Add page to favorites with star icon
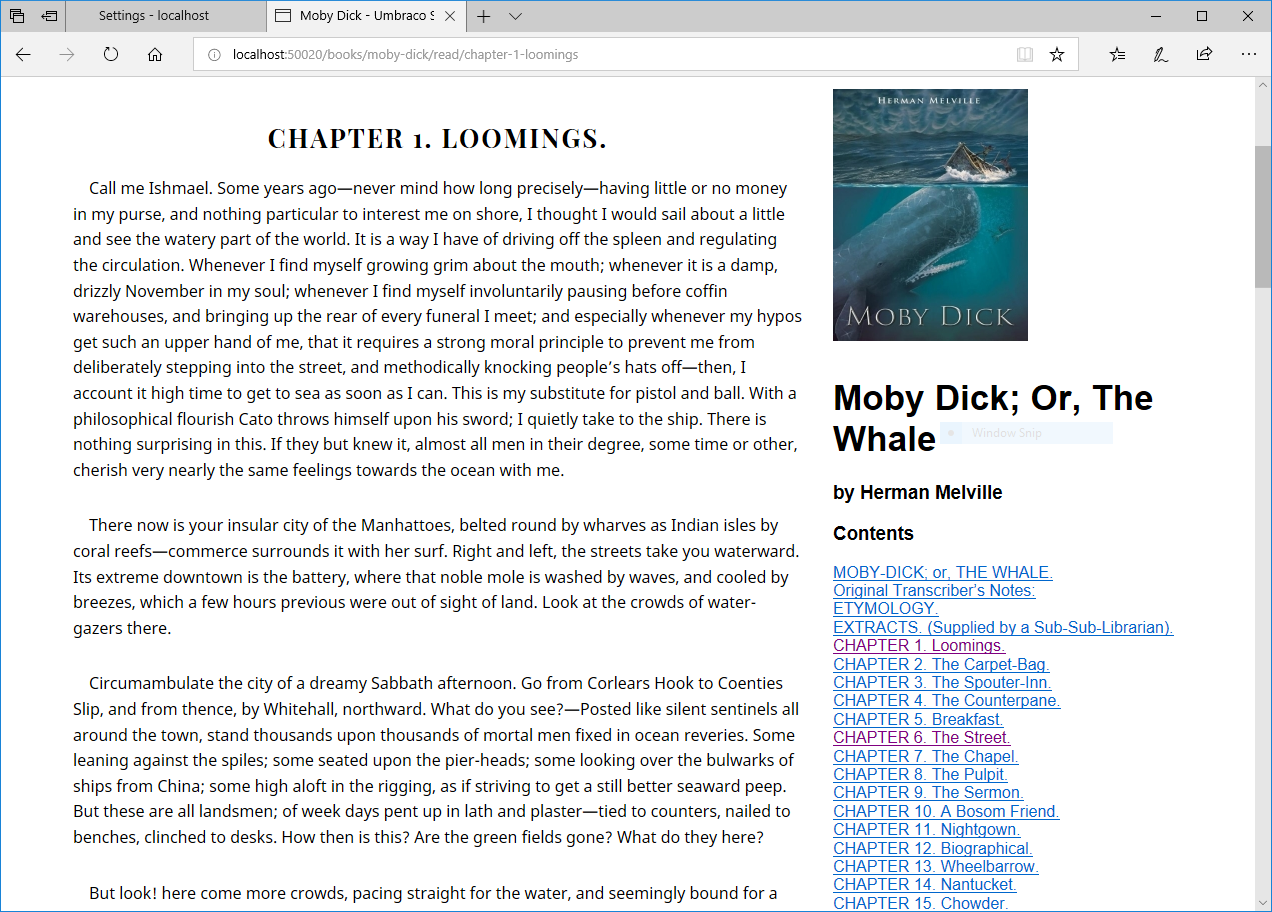 [1057, 55]
